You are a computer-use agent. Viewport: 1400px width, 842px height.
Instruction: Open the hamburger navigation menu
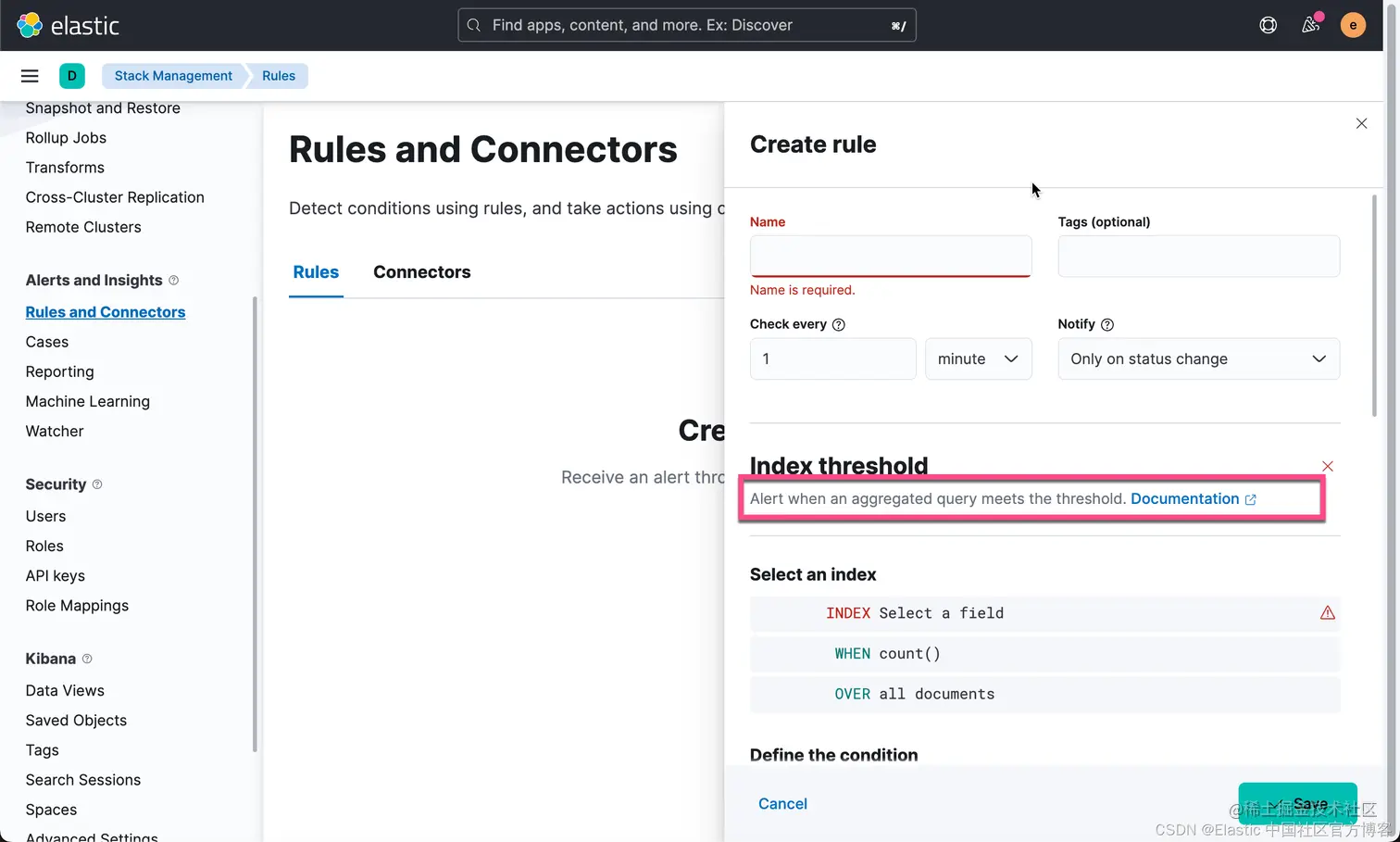(x=30, y=76)
